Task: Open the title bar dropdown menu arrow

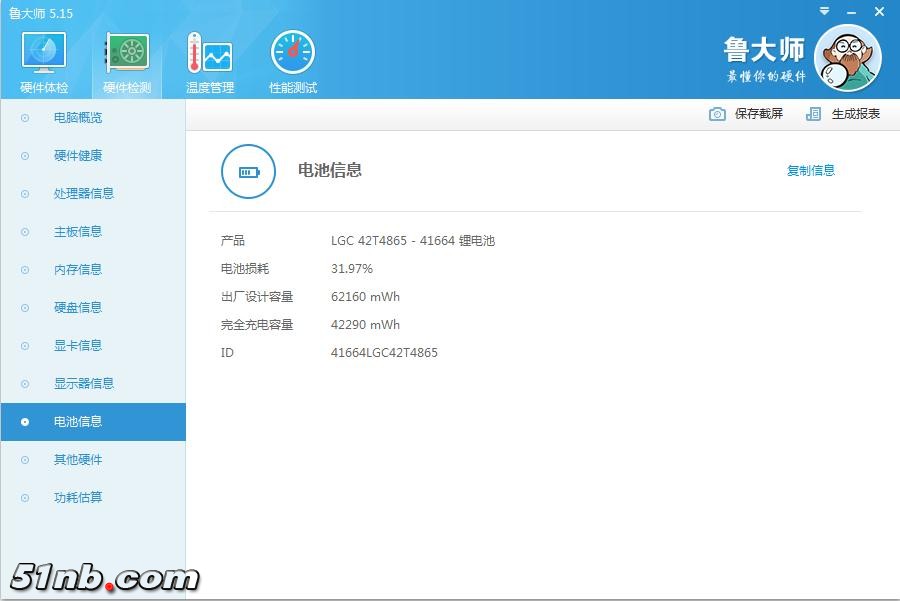Action: coord(824,11)
